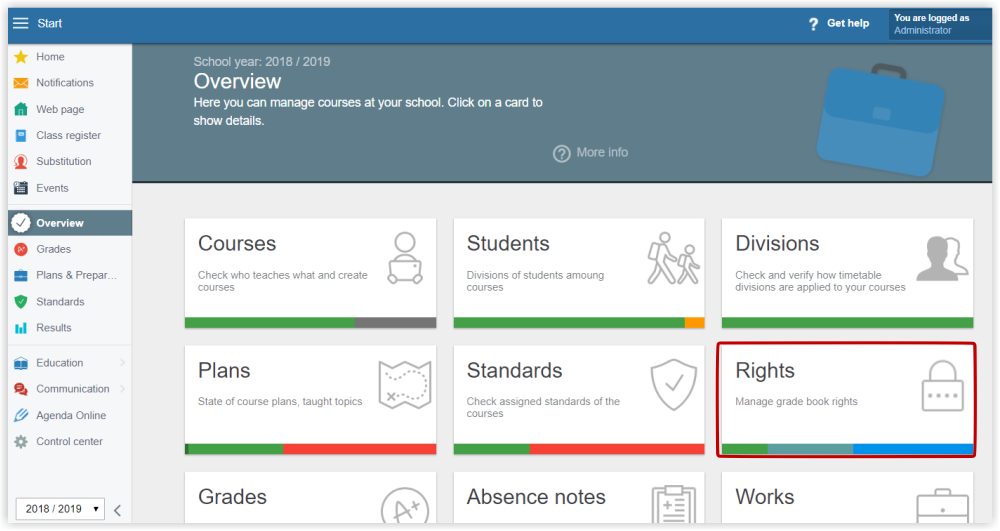Click the Plans & Prepar briefcase icon

[x=21, y=275]
